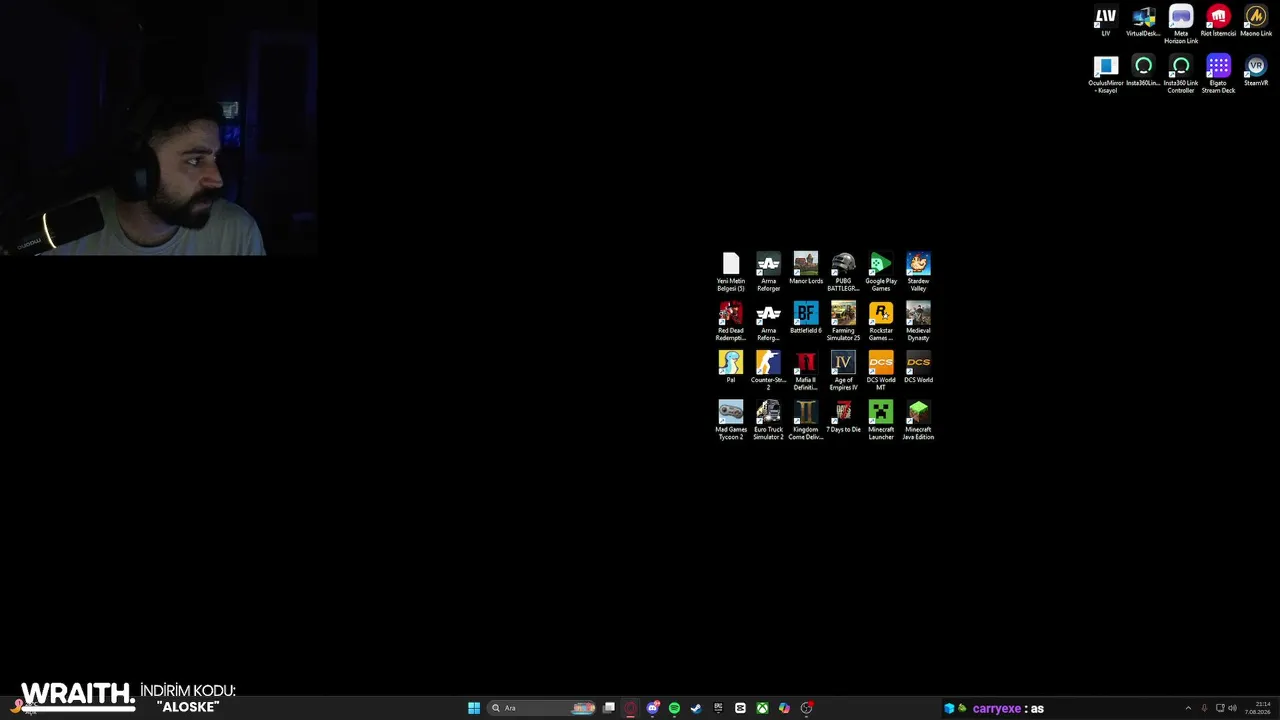Click the microphone icon in the system tray
1280x720 pixels.
[1204, 708]
